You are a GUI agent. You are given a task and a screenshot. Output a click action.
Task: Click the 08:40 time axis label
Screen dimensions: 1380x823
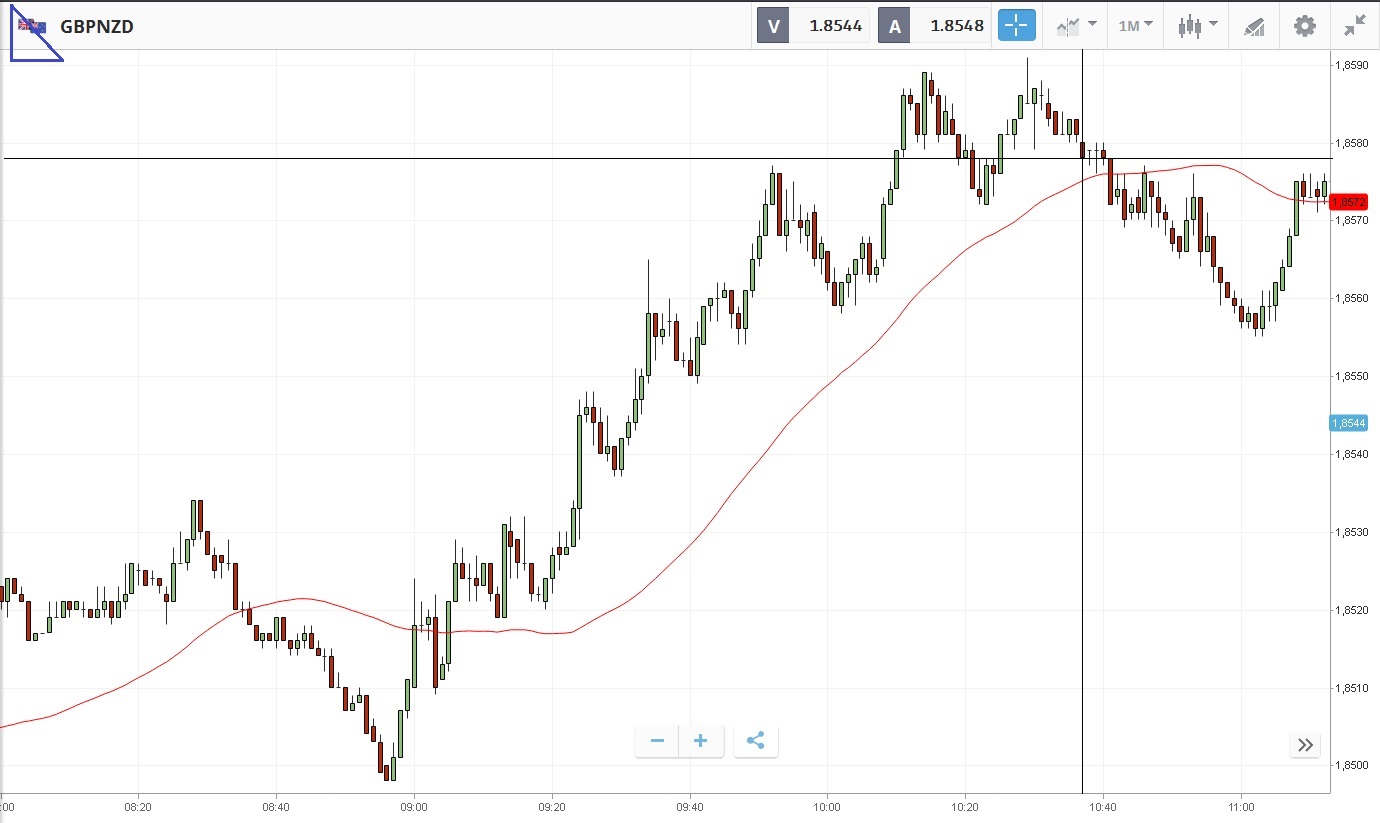tap(276, 806)
